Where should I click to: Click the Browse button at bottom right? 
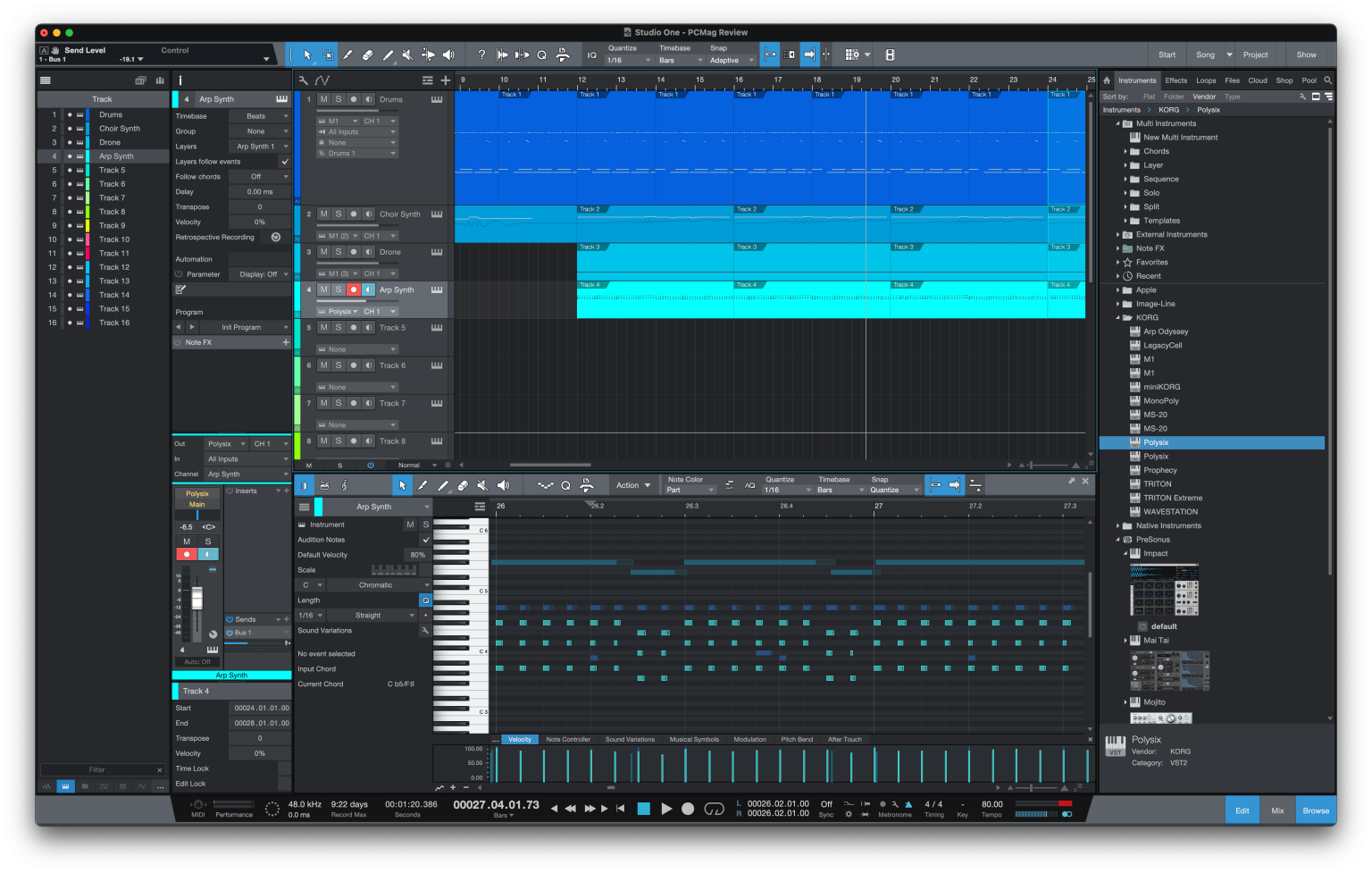pos(1316,811)
